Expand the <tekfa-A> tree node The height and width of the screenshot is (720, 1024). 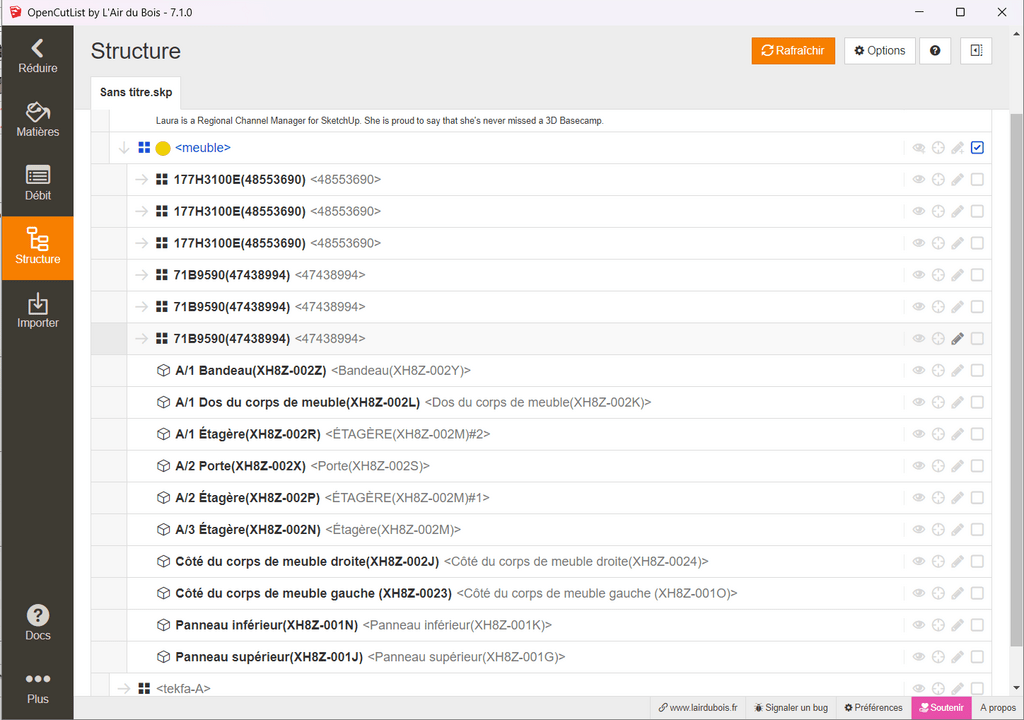pos(124,688)
